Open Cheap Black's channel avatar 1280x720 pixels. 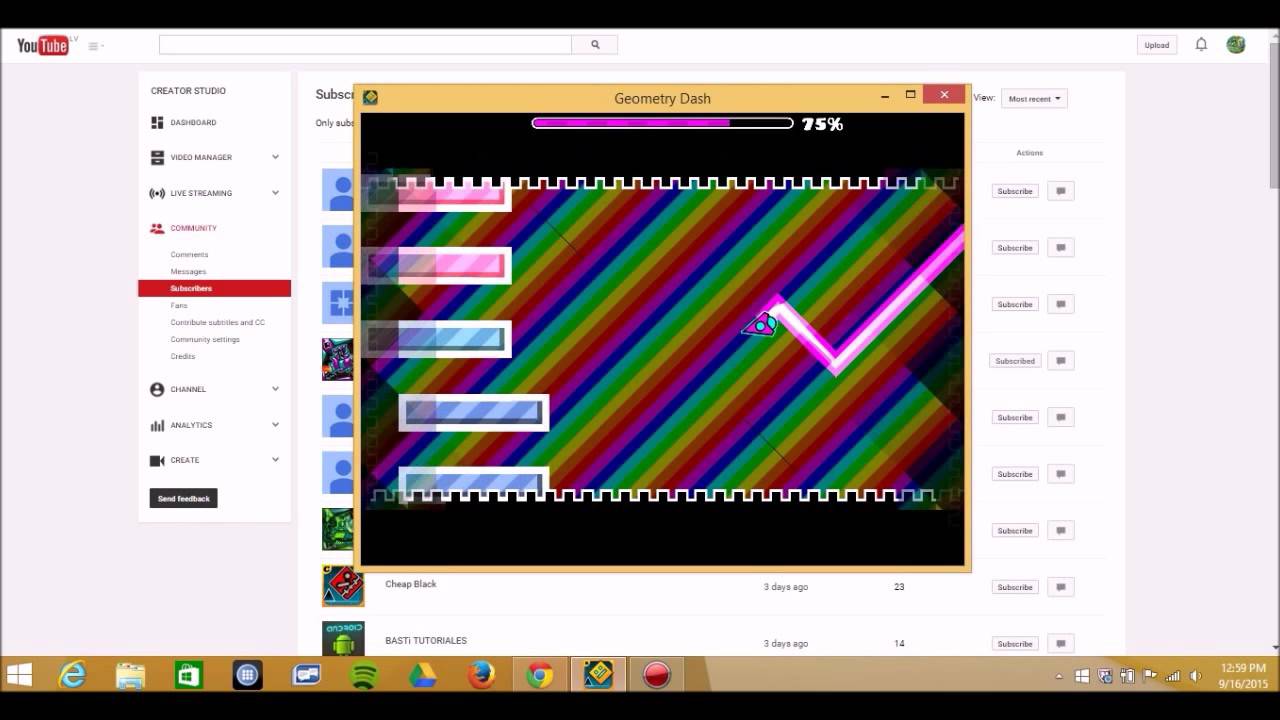pos(343,586)
